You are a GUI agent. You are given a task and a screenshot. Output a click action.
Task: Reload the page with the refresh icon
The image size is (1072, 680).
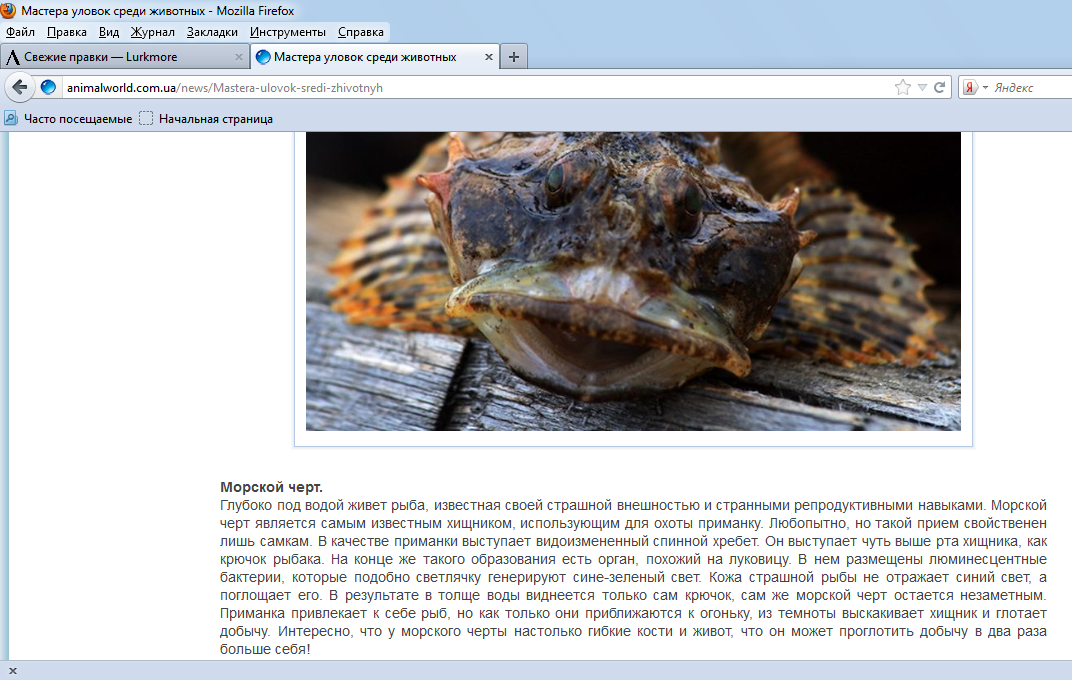click(x=940, y=88)
